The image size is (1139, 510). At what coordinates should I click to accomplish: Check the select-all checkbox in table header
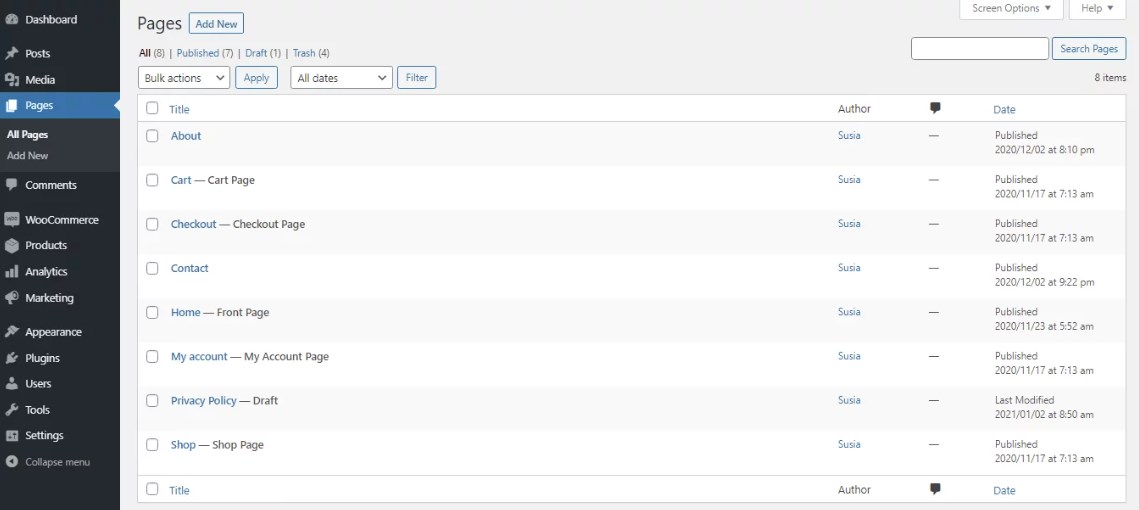[152, 109]
